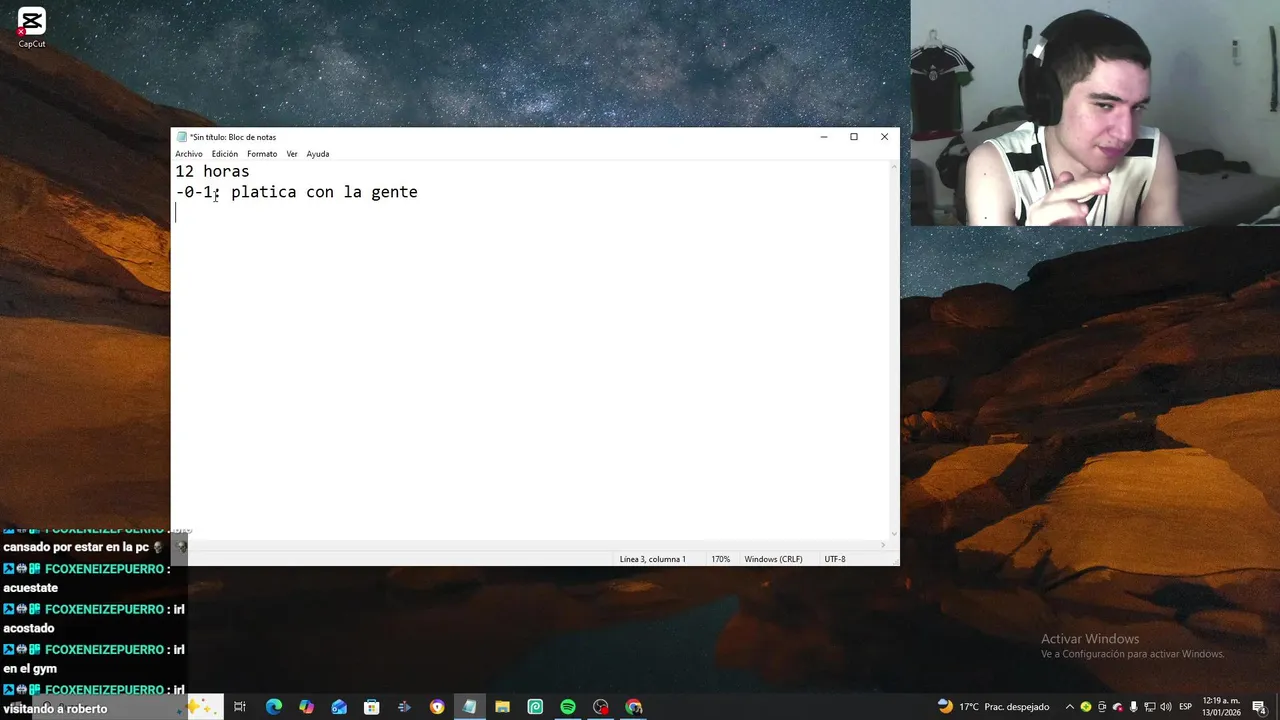Click the 170% zoom status entry
1280x720 pixels.
click(x=720, y=559)
